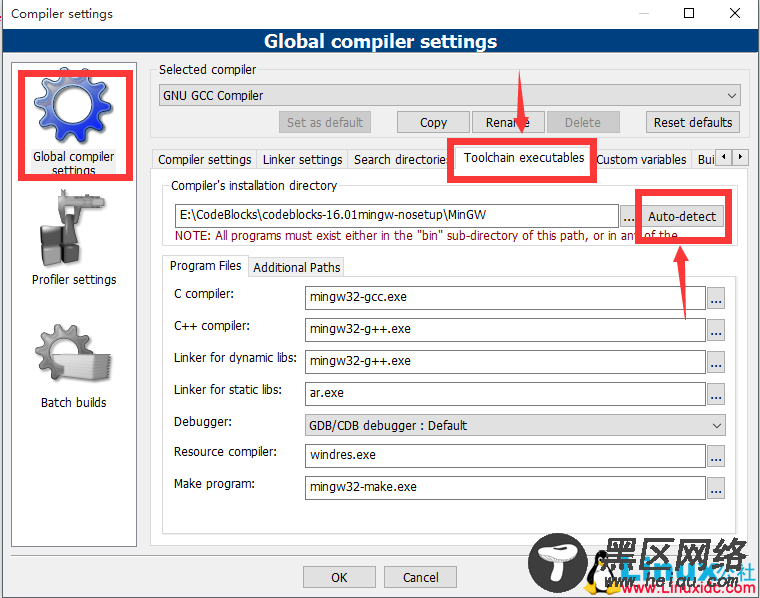760x598 pixels.
Task: Dismiss dialog with Cancel button
Action: click(420, 577)
